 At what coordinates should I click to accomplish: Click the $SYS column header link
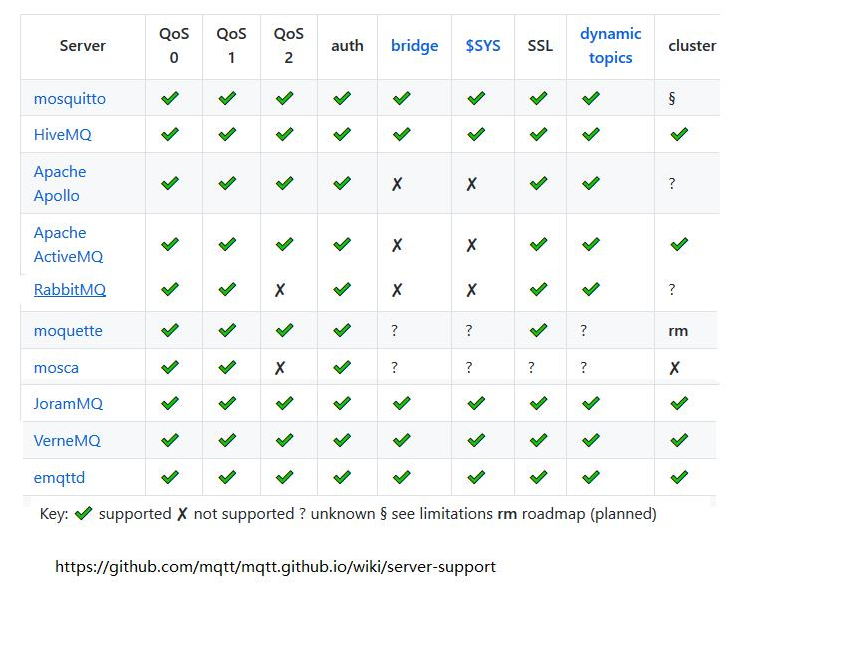483,46
